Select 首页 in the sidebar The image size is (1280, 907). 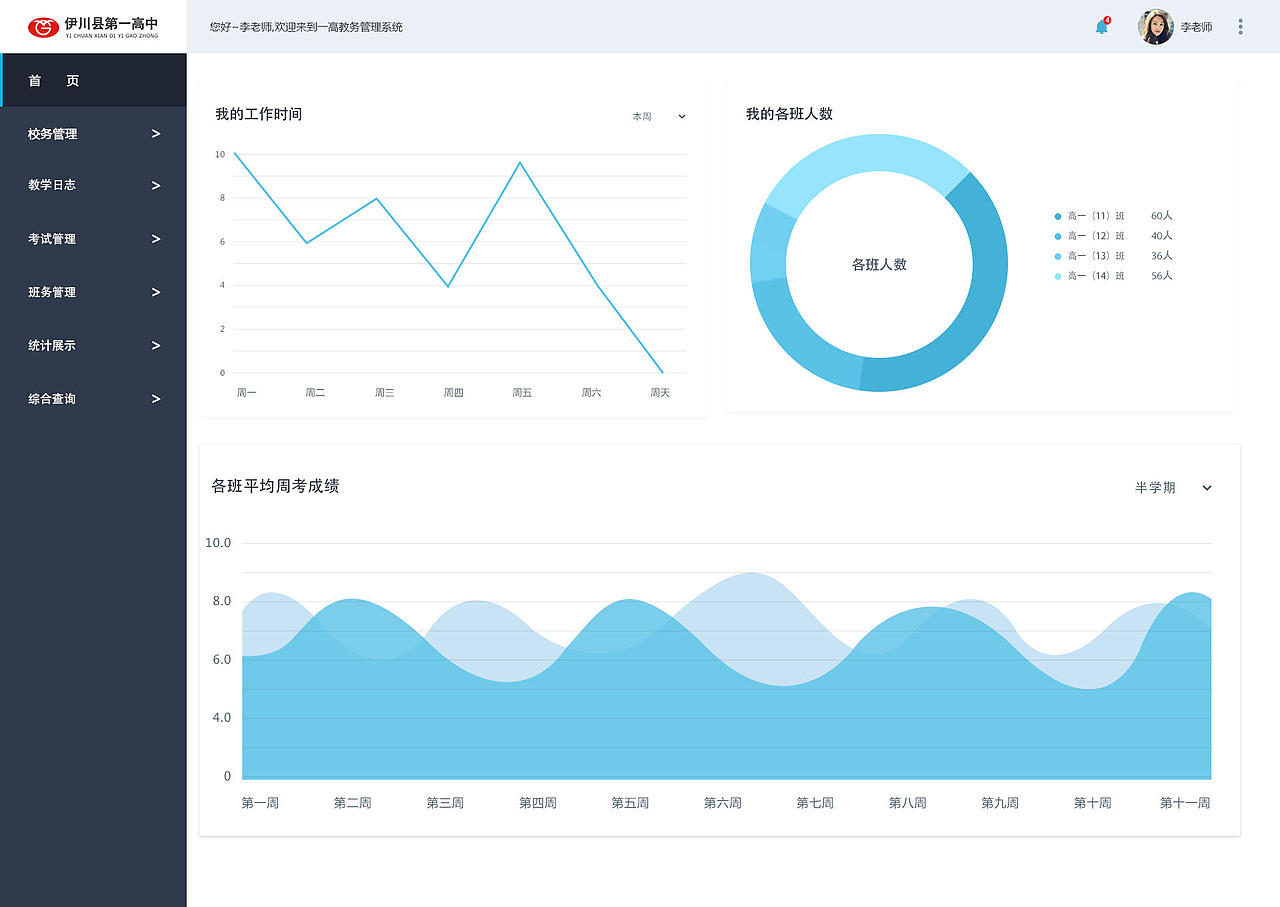[x=93, y=81]
